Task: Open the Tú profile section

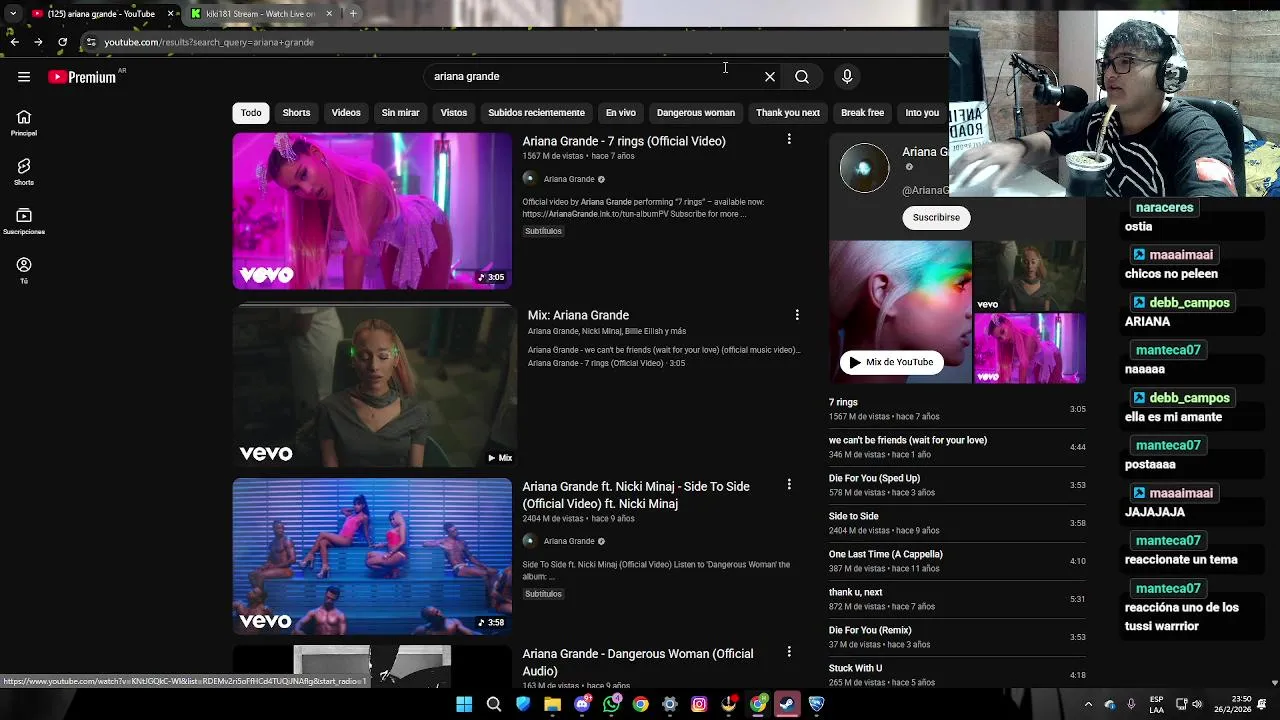Action: click(24, 270)
